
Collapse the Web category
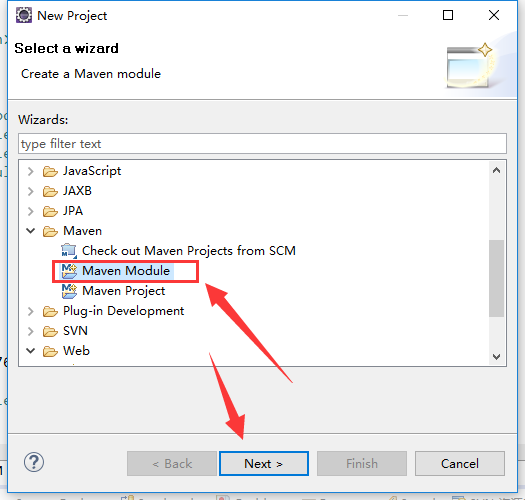point(30,351)
